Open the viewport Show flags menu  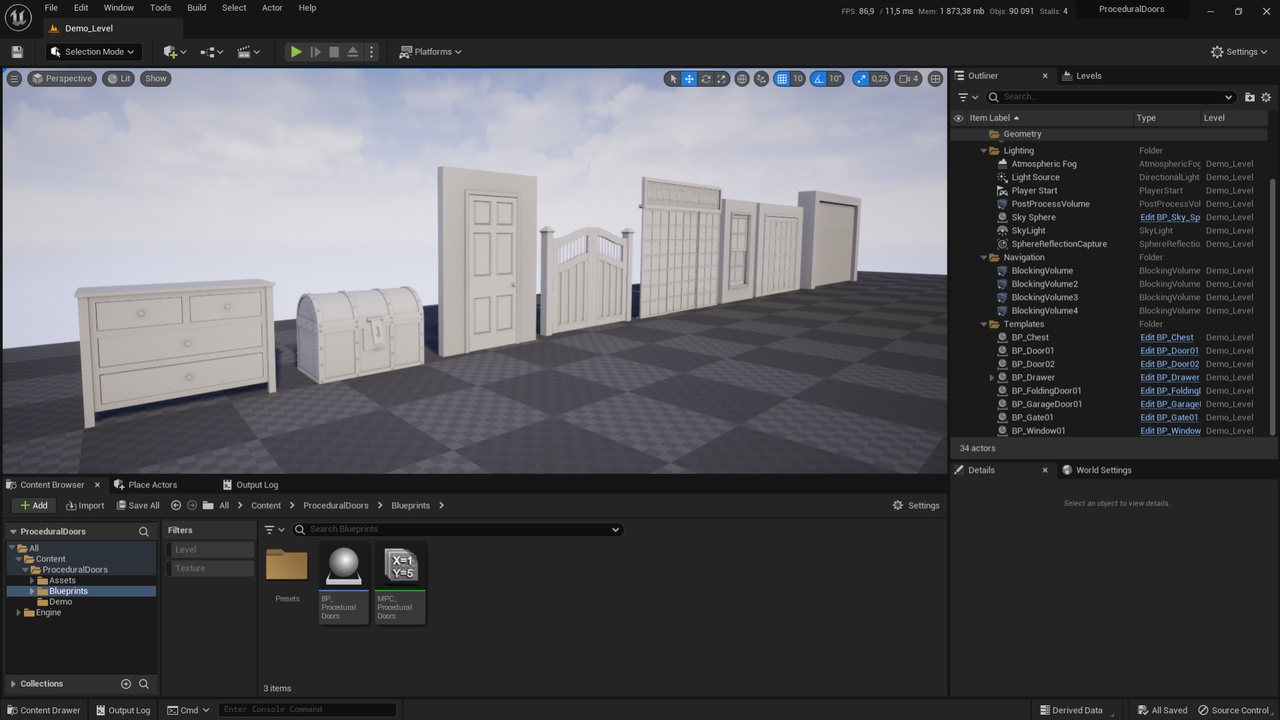[156, 79]
